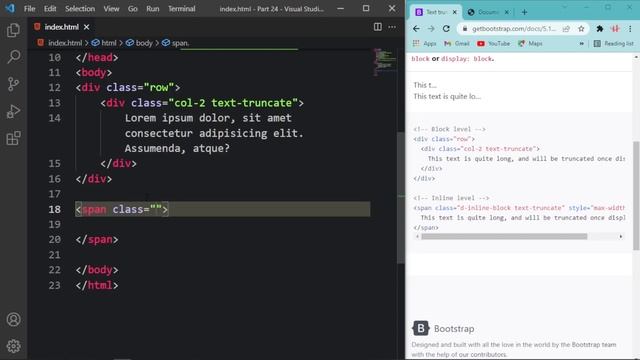Screen dimensions: 640x360
Task: Click the code sample horizontal scrollbar
Action: click(x=504, y=236)
